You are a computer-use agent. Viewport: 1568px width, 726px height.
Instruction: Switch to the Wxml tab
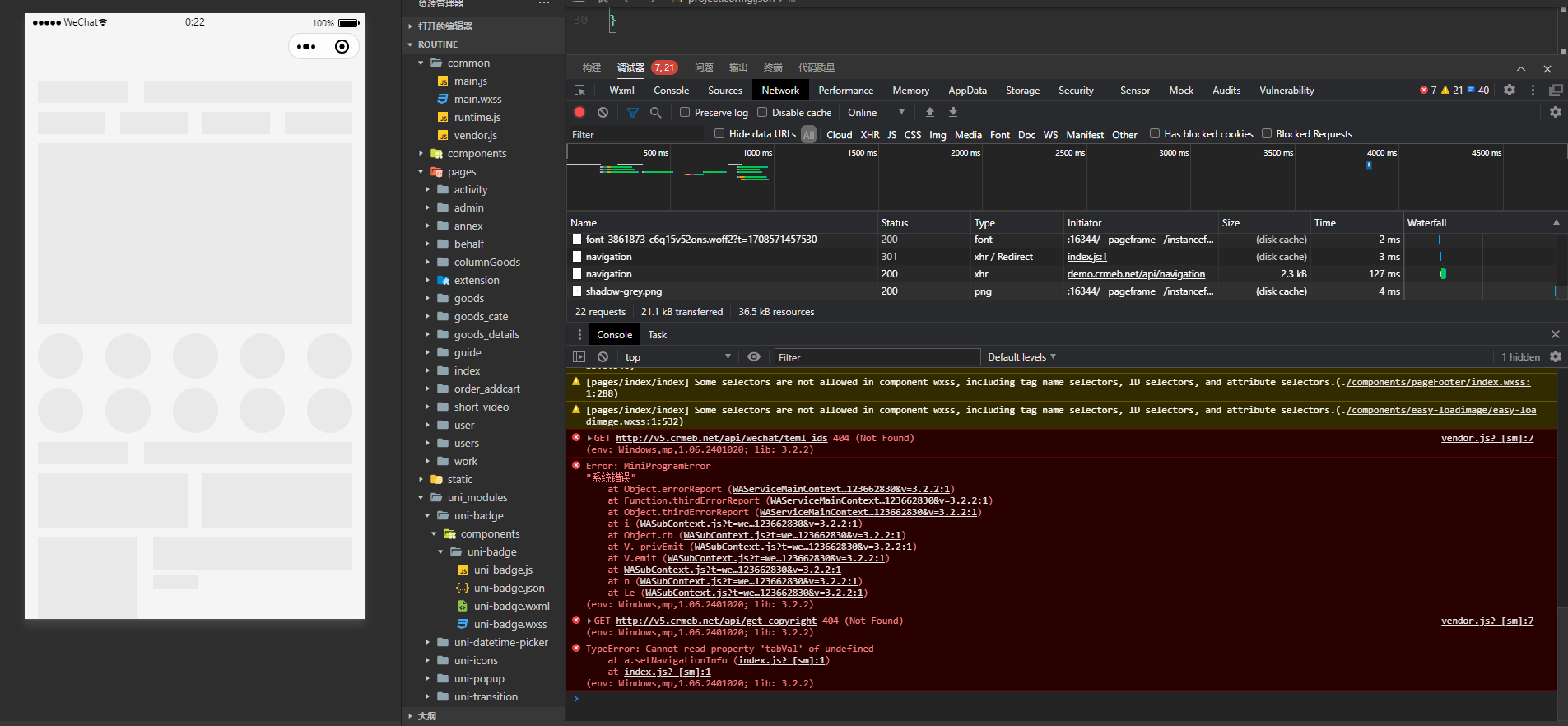[x=622, y=91]
